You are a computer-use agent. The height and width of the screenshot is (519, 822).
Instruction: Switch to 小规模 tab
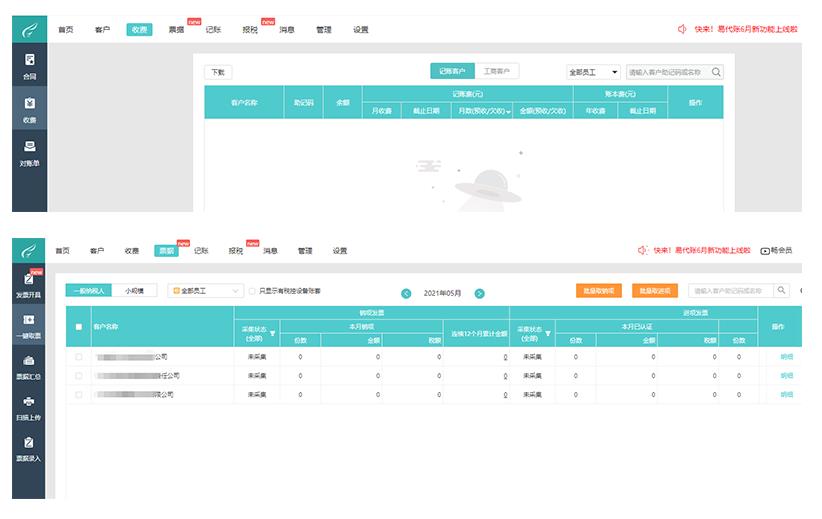tap(134, 291)
